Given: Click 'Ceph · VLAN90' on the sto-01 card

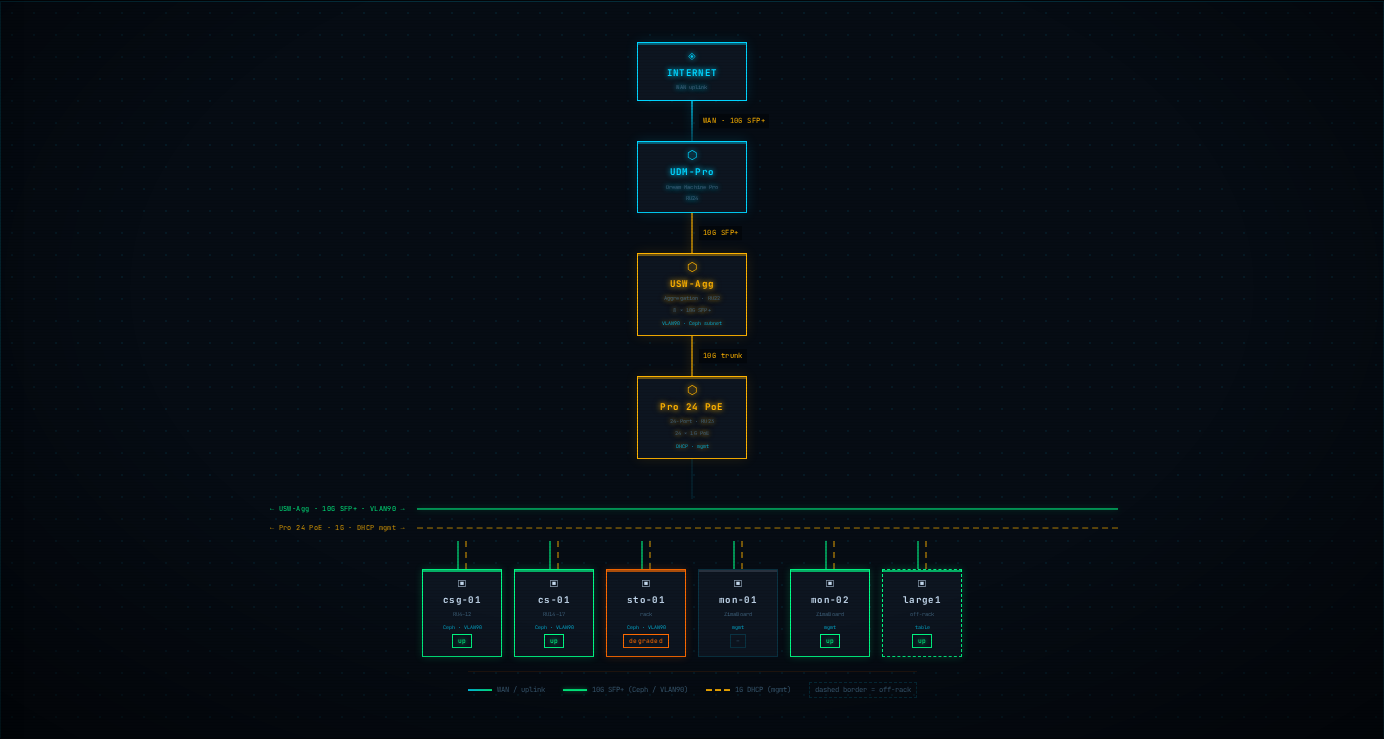Looking at the screenshot, I should coord(646,627).
